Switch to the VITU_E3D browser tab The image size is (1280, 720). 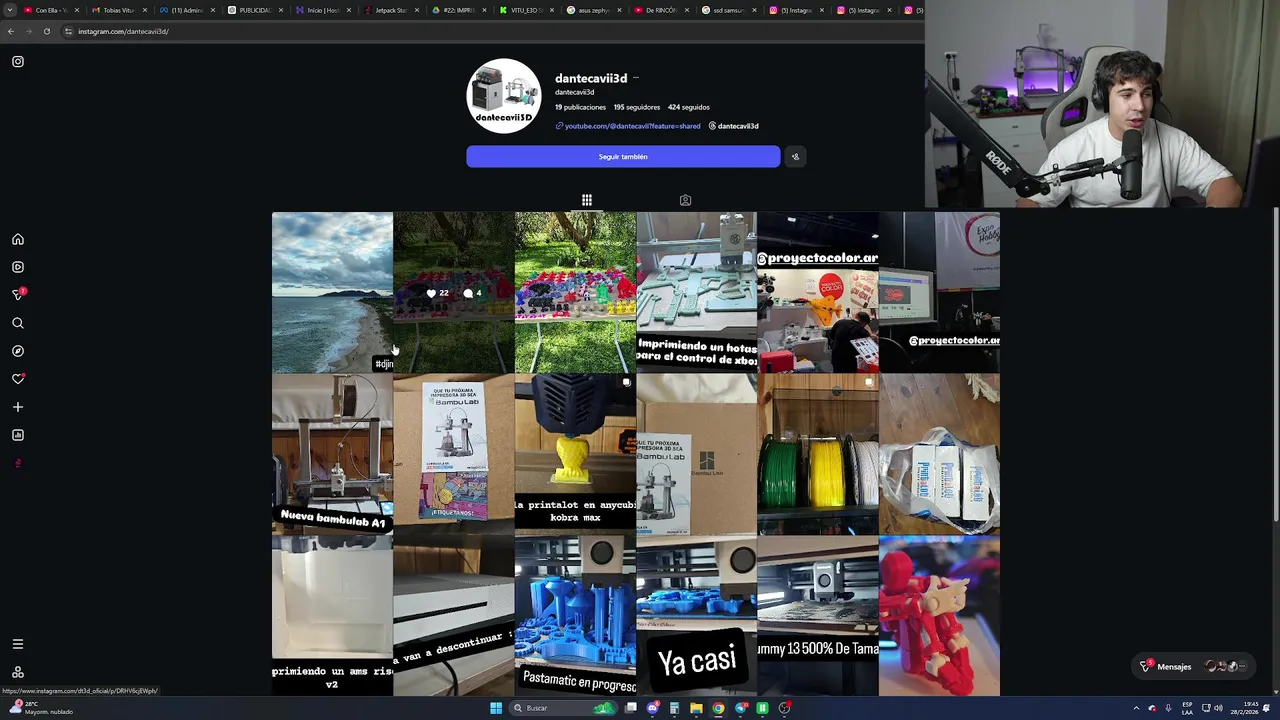point(525,10)
